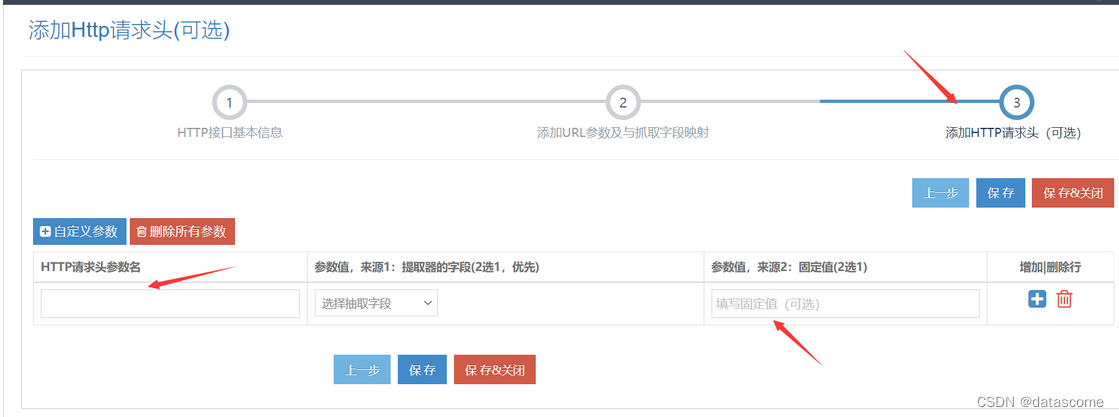
Task: Focus the HTTP请求头参数名 input field
Action: [x=170, y=303]
